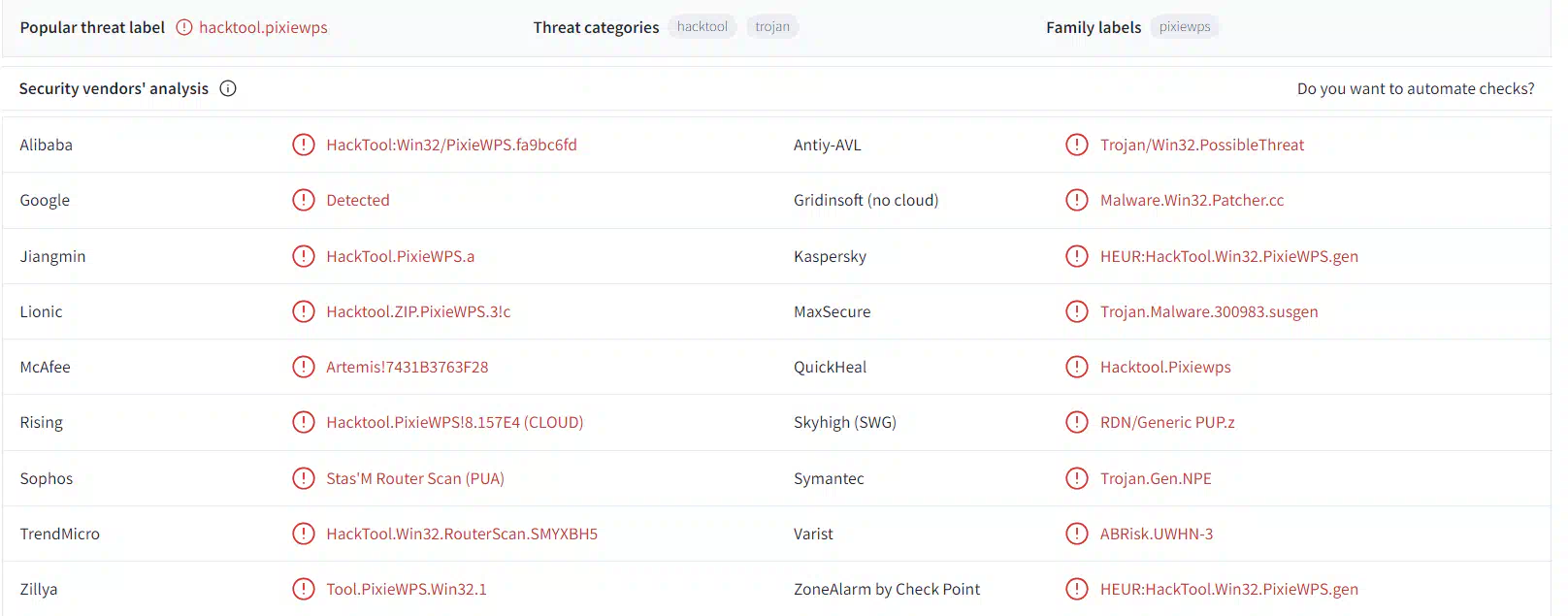Screen dimensions: 1568x616
Task: Click alert icon beside Google Detected result
Action: tap(304, 200)
